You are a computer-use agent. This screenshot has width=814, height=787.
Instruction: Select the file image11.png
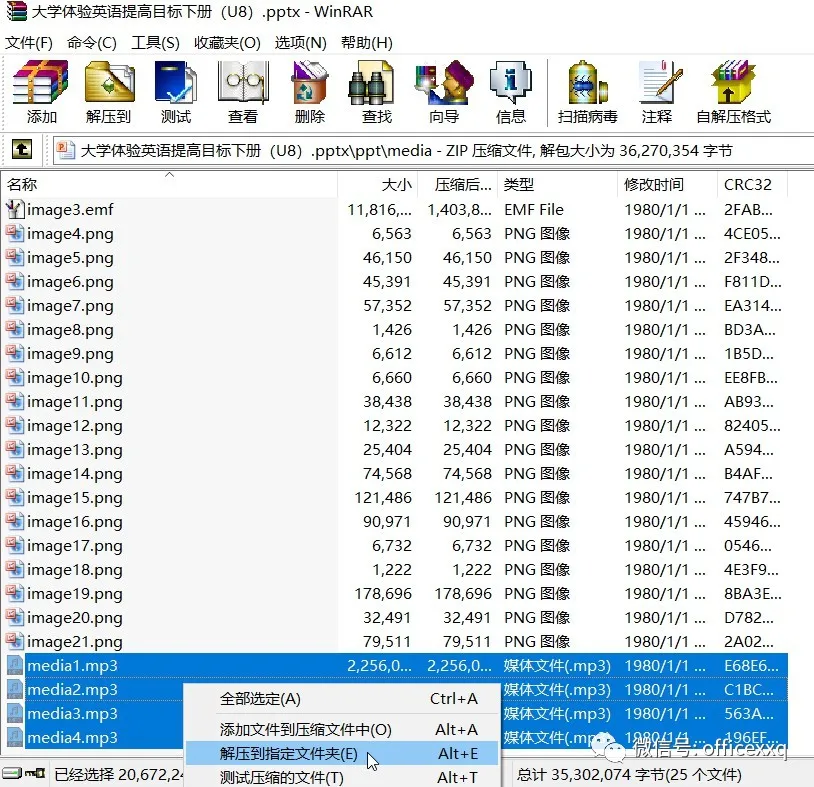click(x=75, y=401)
